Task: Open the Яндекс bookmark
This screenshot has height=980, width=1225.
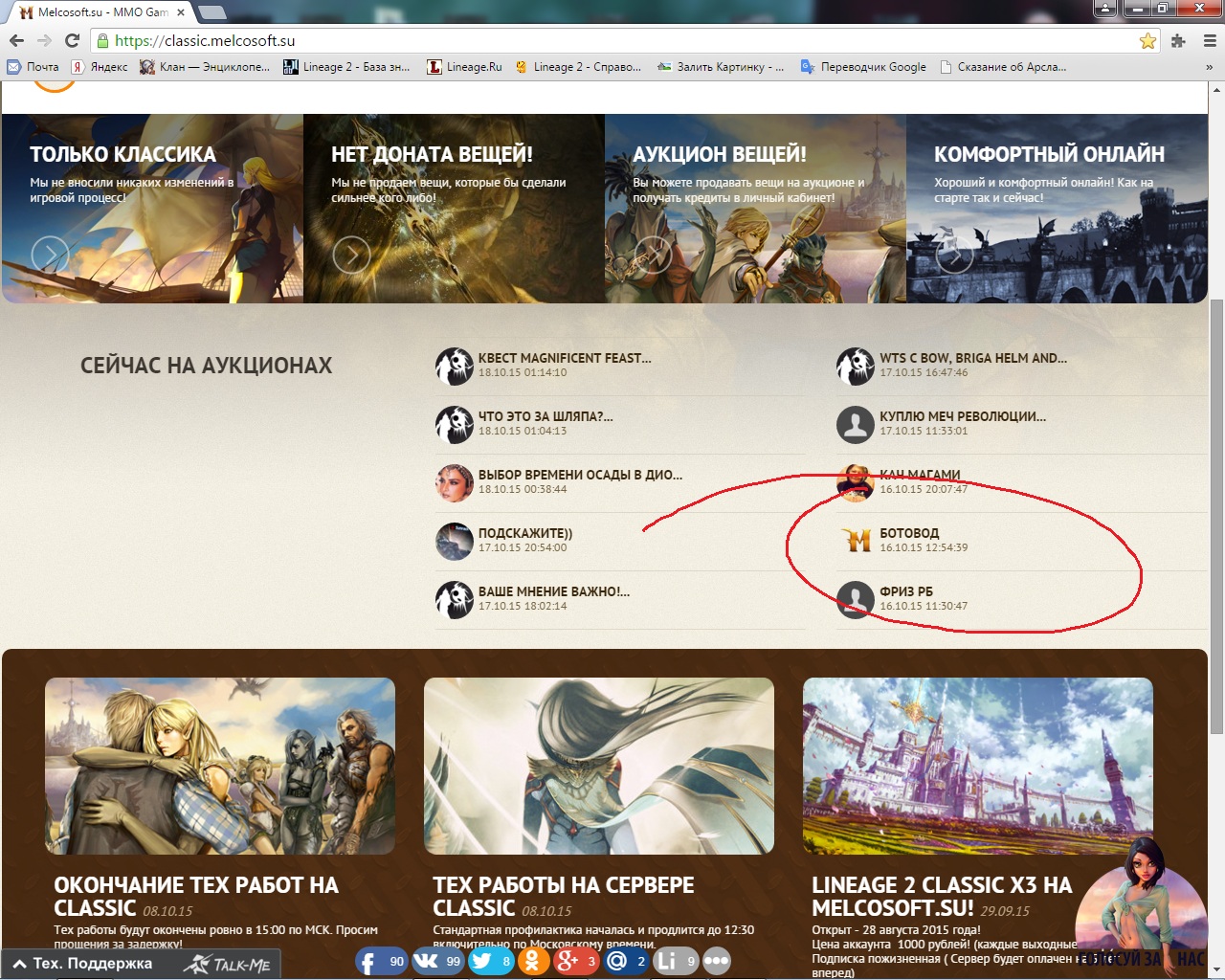Action: [x=100, y=67]
